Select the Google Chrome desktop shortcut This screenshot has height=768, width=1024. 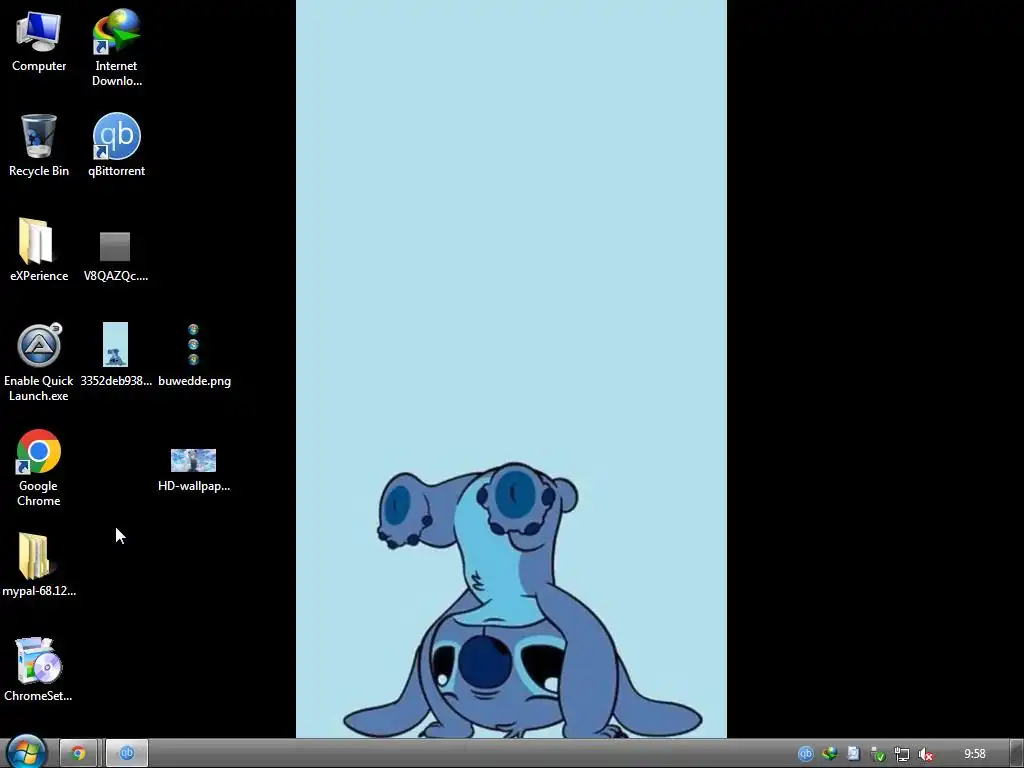coord(39,468)
